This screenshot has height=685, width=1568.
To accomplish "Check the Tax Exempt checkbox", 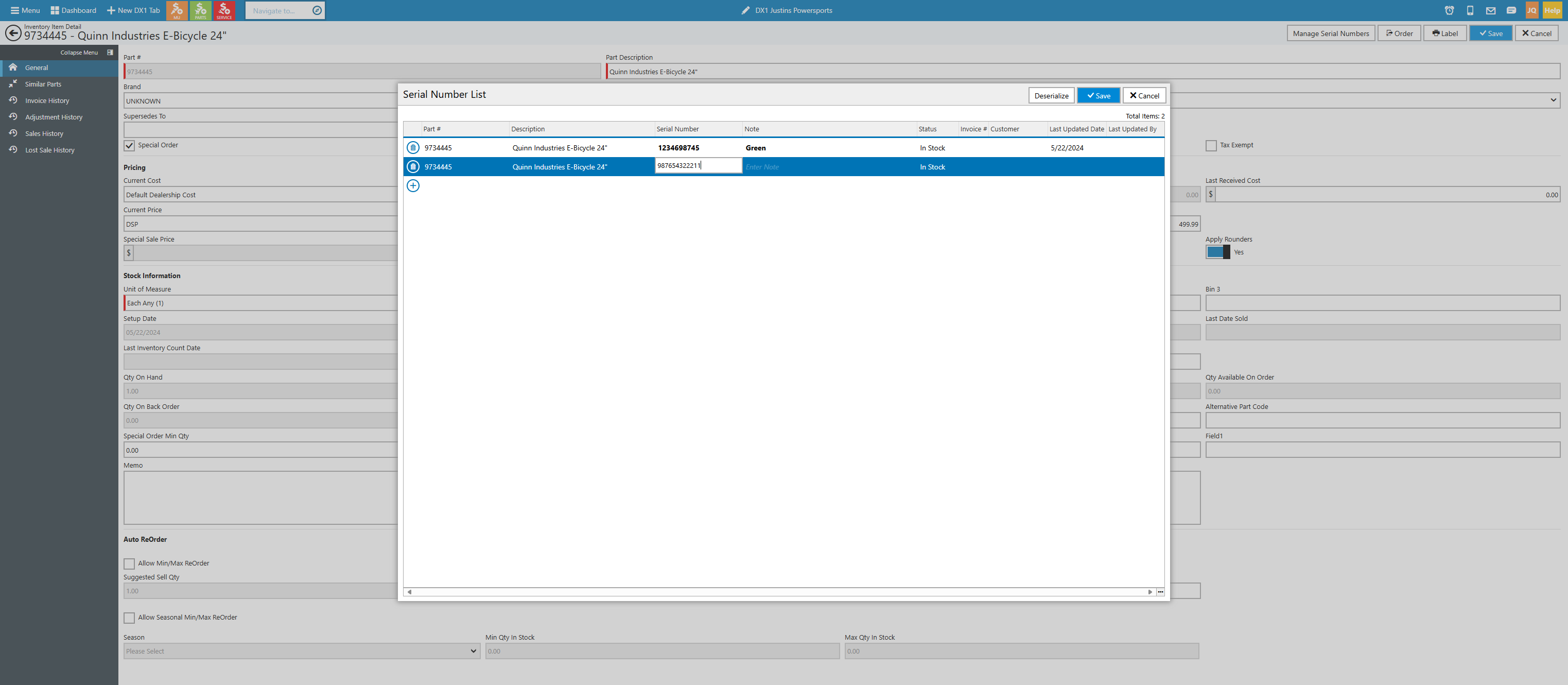I will coord(1211,146).
